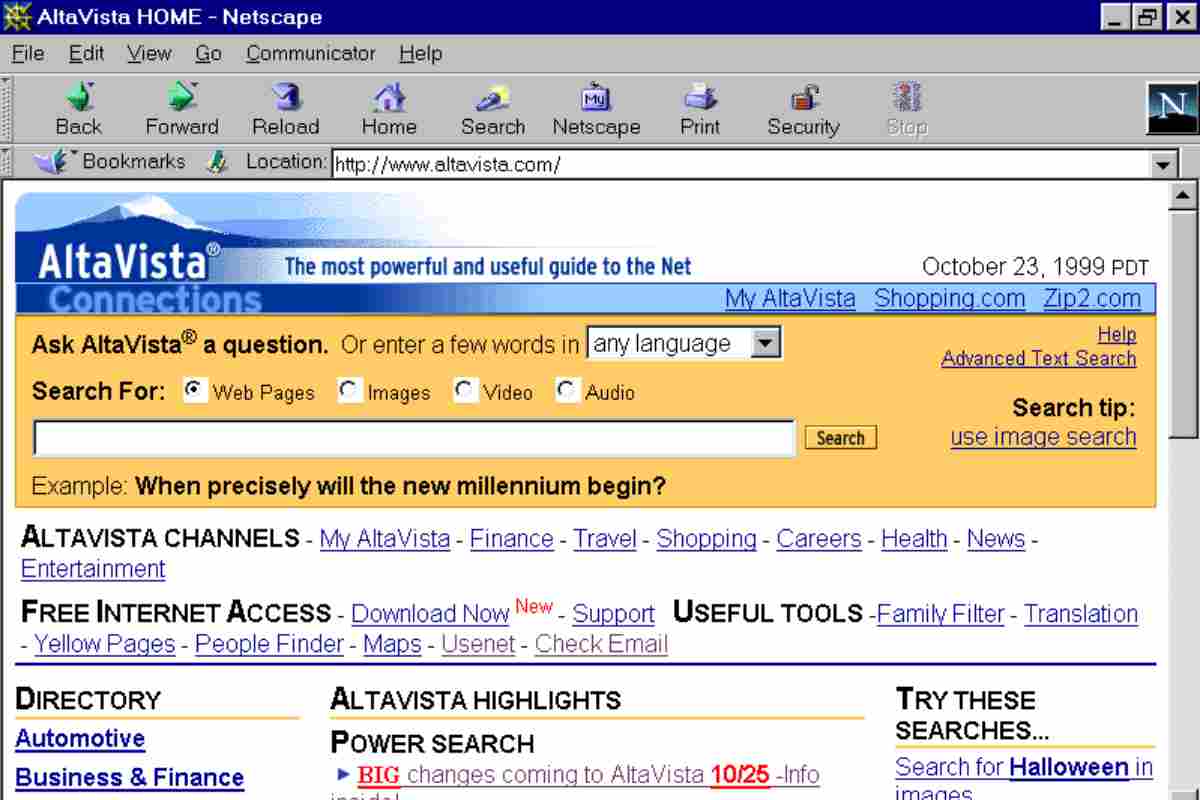Click the Search for Halloween link
The height and width of the screenshot is (800, 1200).
pos(1024,767)
